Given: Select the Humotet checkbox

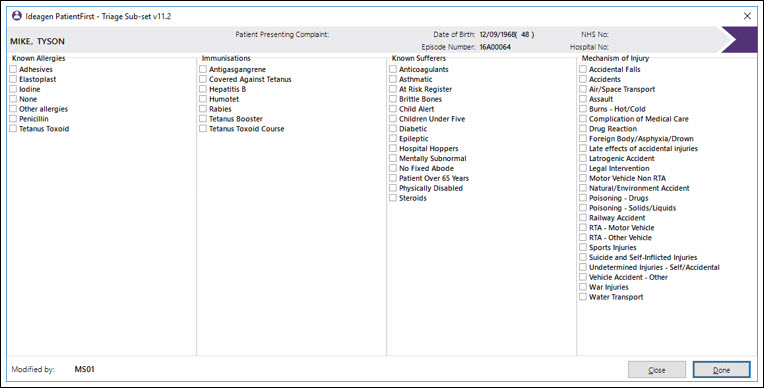Looking at the screenshot, I should coord(203,99).
